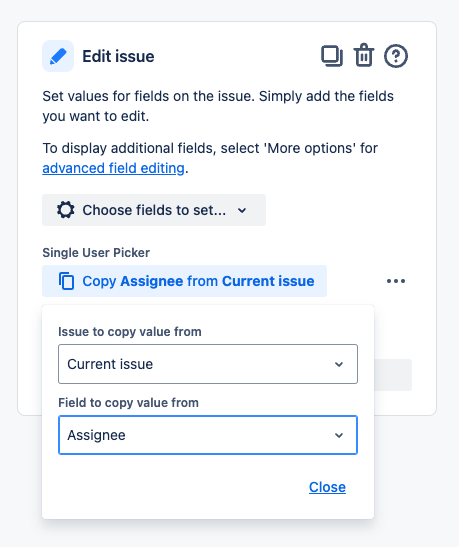Close the copy value popup
This screenshot has width=459, height=547.
(327, 487)
